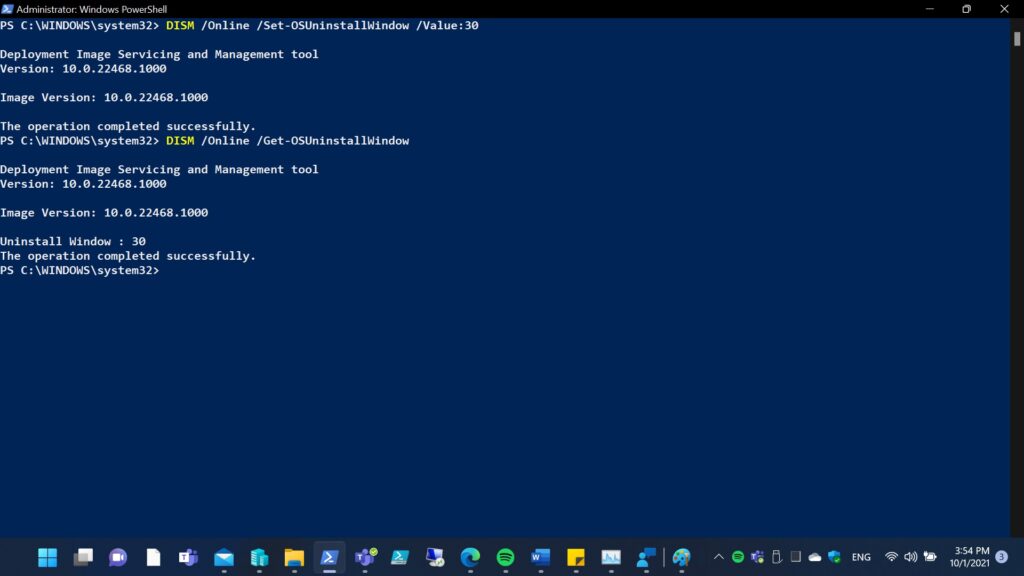Switch to Spotify on the taskbar
Image resolution: width=1024 pixels, height=576 pixels.
[x=505, y=557]
